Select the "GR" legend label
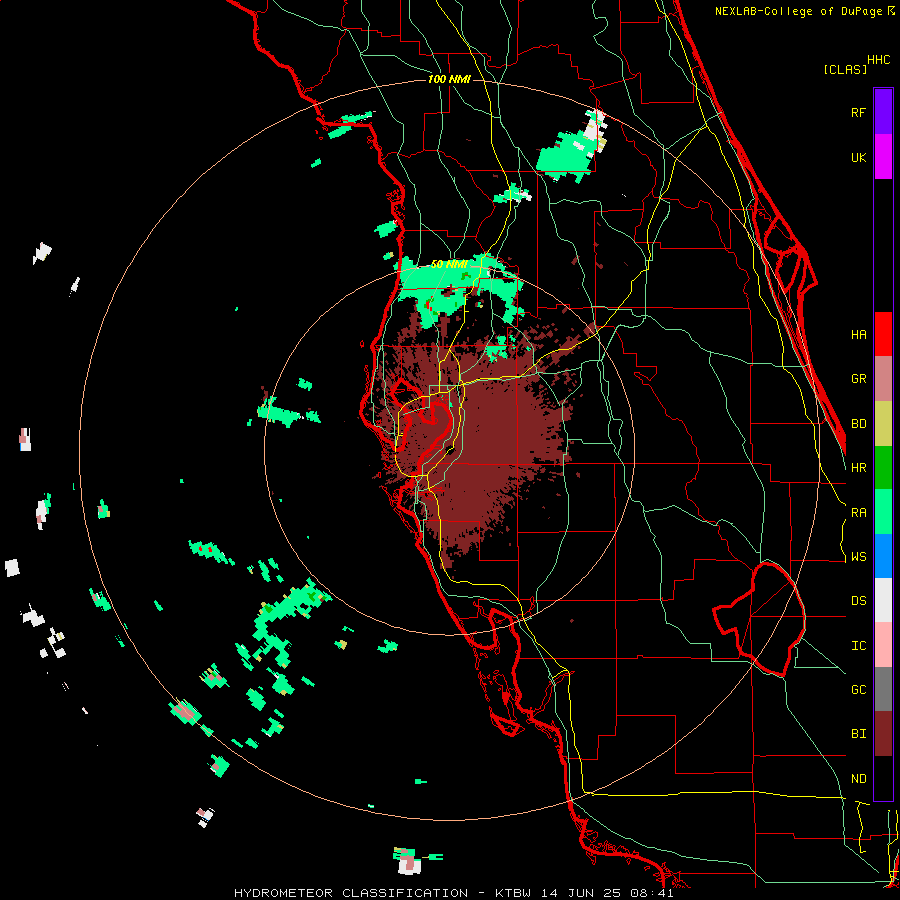Screen dimensions: 900x900 click(858, 379)
